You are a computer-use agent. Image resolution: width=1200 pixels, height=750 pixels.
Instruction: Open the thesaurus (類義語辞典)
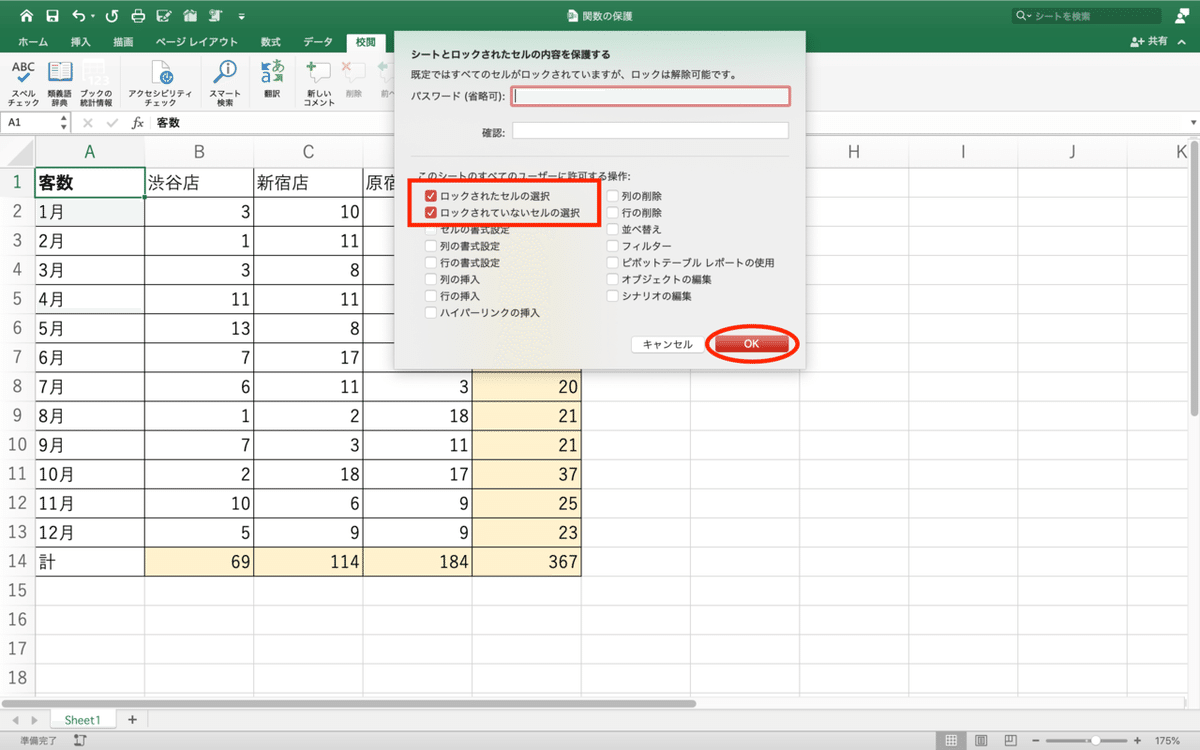click(60, 84)
